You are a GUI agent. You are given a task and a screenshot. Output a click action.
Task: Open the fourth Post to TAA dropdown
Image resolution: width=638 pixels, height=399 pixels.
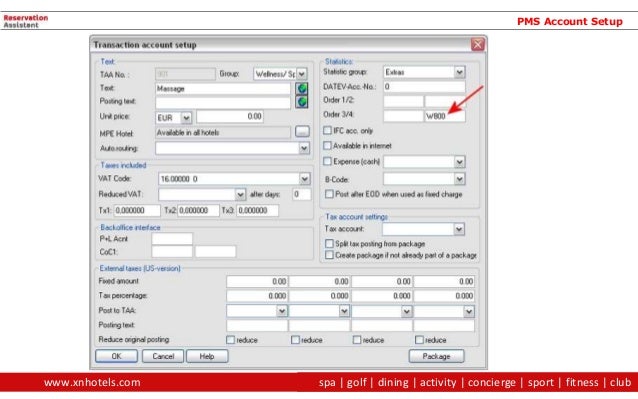click(469, 312)
